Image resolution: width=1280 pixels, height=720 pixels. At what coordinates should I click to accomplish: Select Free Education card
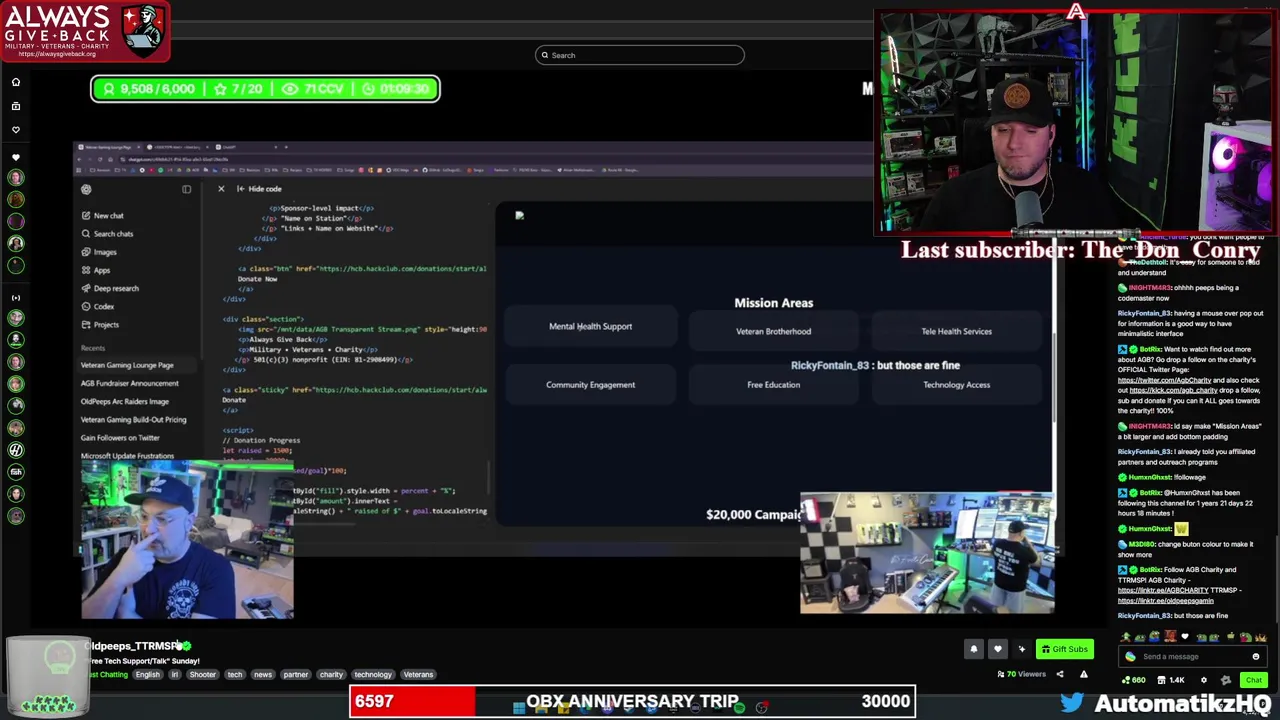point(773,385)
